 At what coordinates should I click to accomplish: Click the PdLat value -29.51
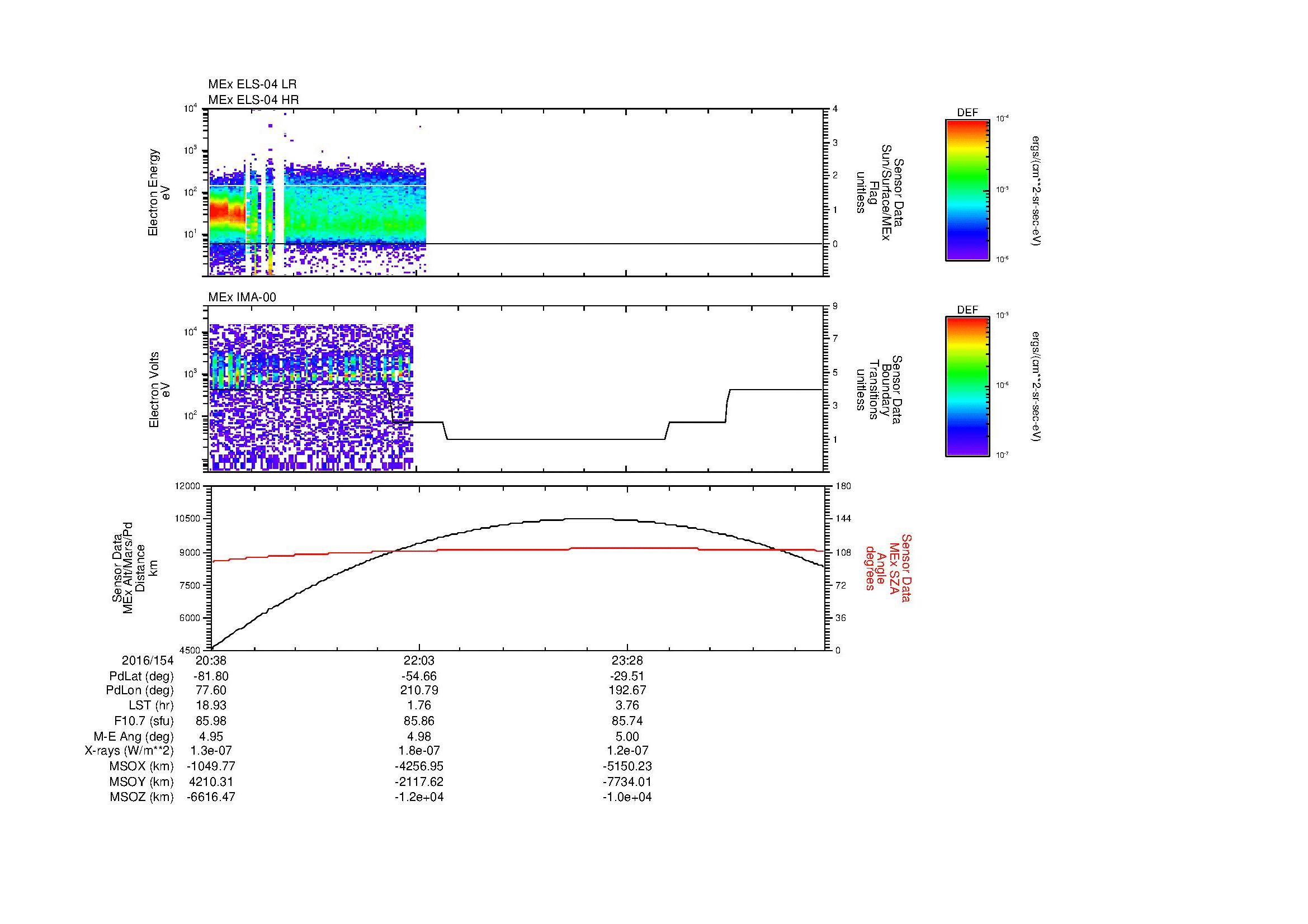point(627,676)
